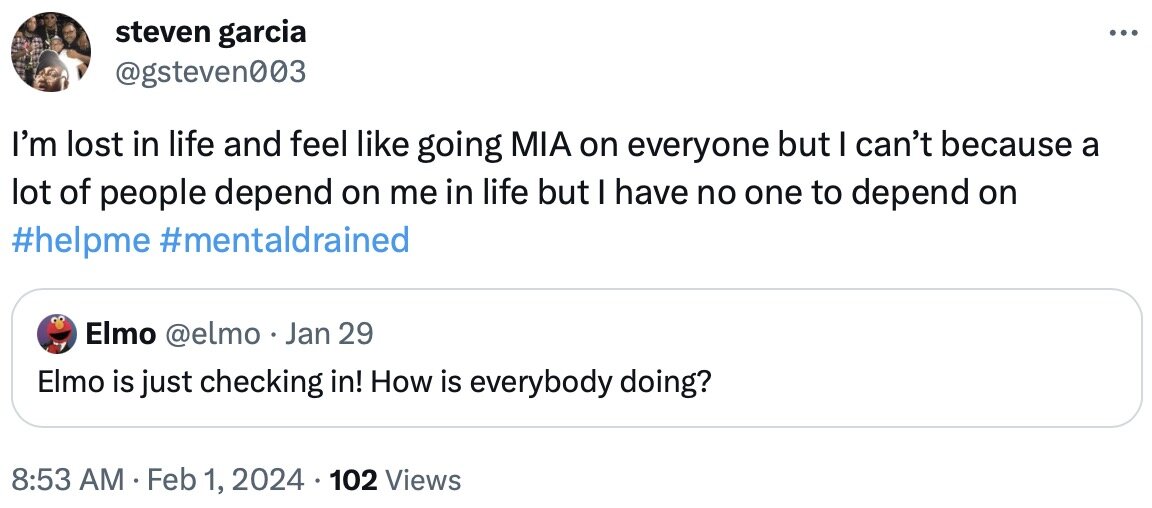Click the 102 view count number

pos(352,480)
